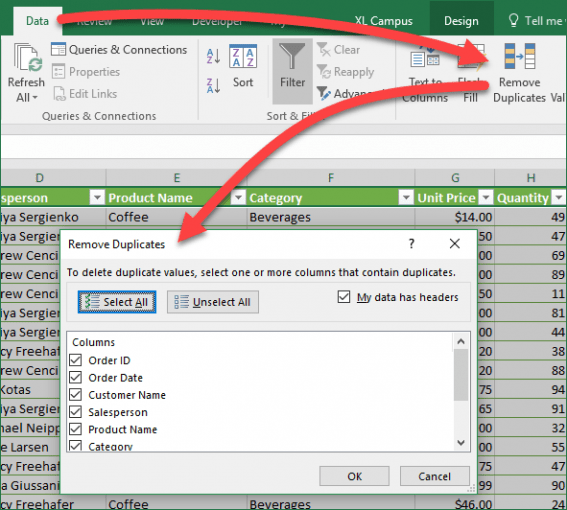The image size is (567, 510).
Task: Expand Refresh All dropdown arrow
Action: pyautogui.click(x=35, y=97)
